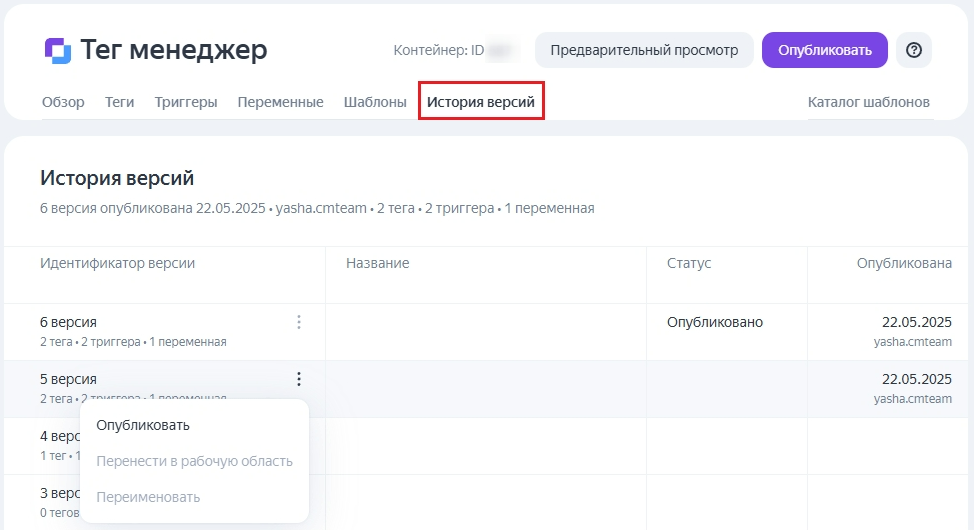Select the История версий tab
974x530 pixels.
481,102
